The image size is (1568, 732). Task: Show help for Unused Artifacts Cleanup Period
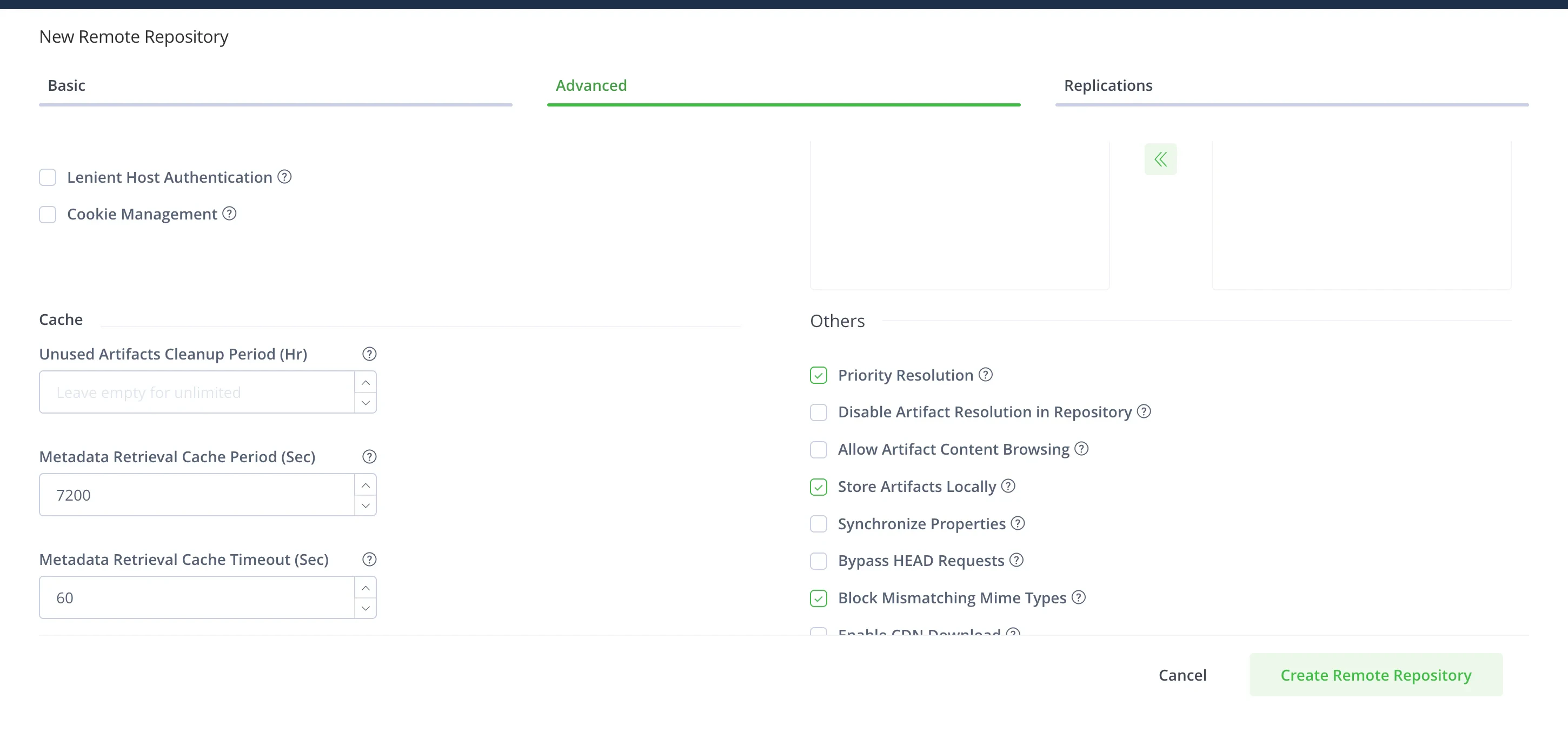(369, 354)
